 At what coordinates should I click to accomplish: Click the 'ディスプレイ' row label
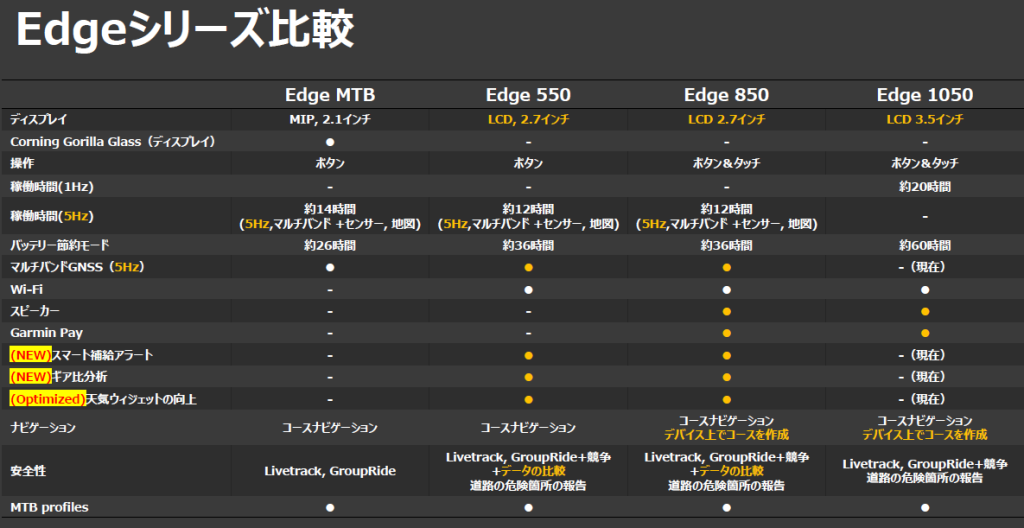click(x=39, y=120)
